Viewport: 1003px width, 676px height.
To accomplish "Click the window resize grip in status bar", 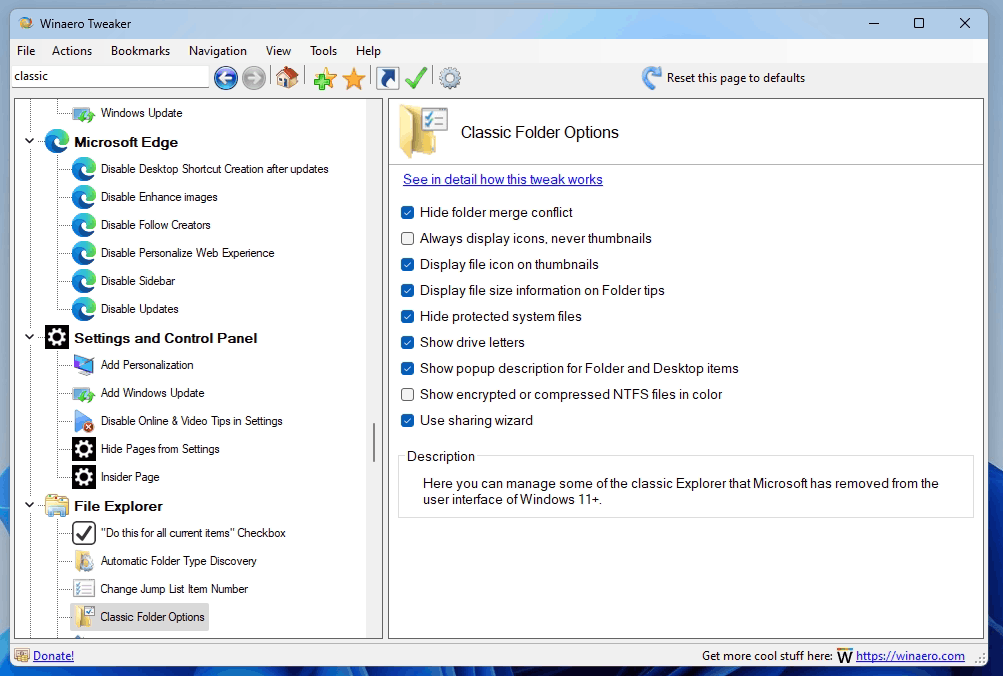I will [x=981, y=657].
